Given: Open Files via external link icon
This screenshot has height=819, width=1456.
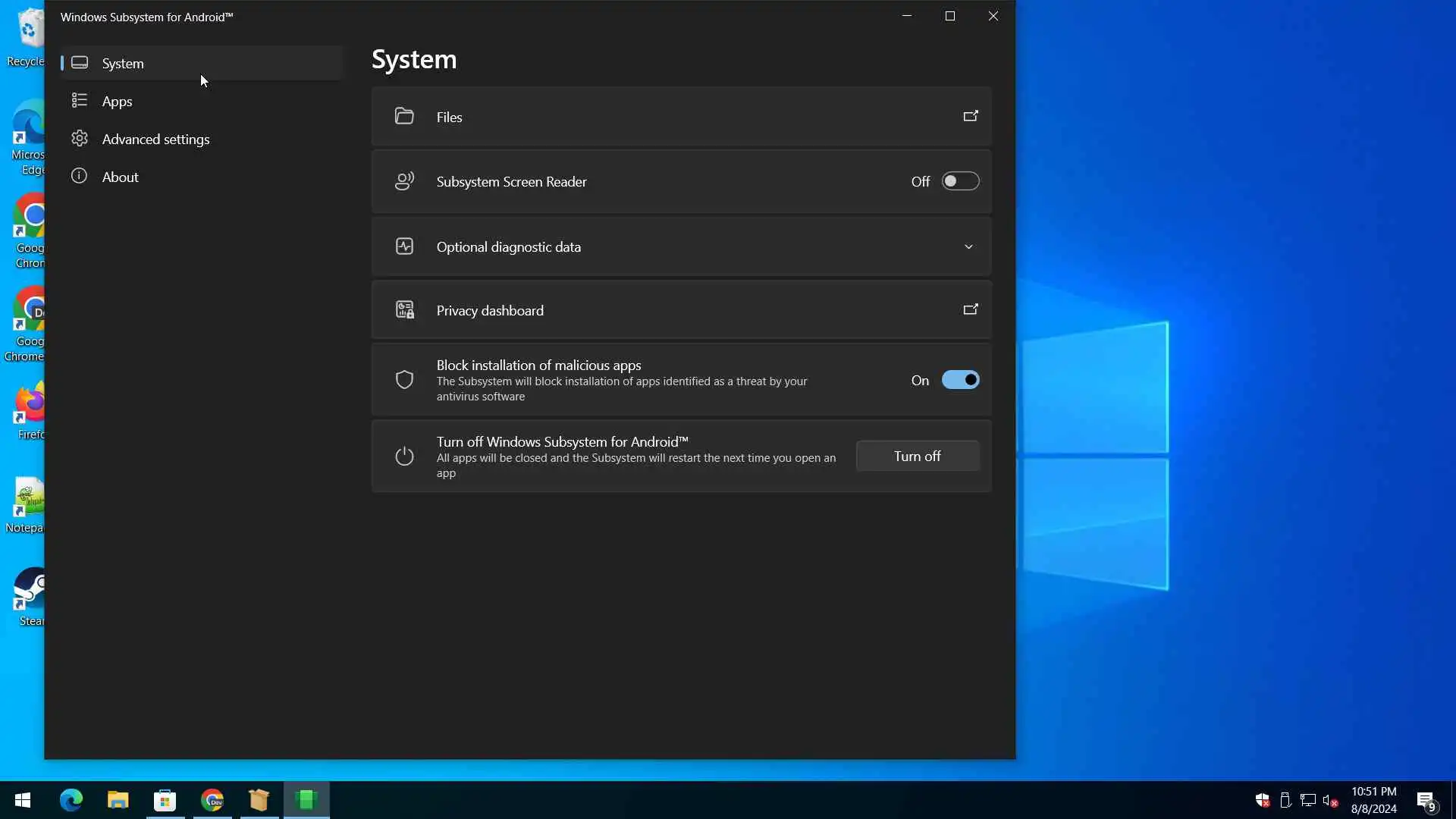Looking at the screenshot, I should click(970, 117).
